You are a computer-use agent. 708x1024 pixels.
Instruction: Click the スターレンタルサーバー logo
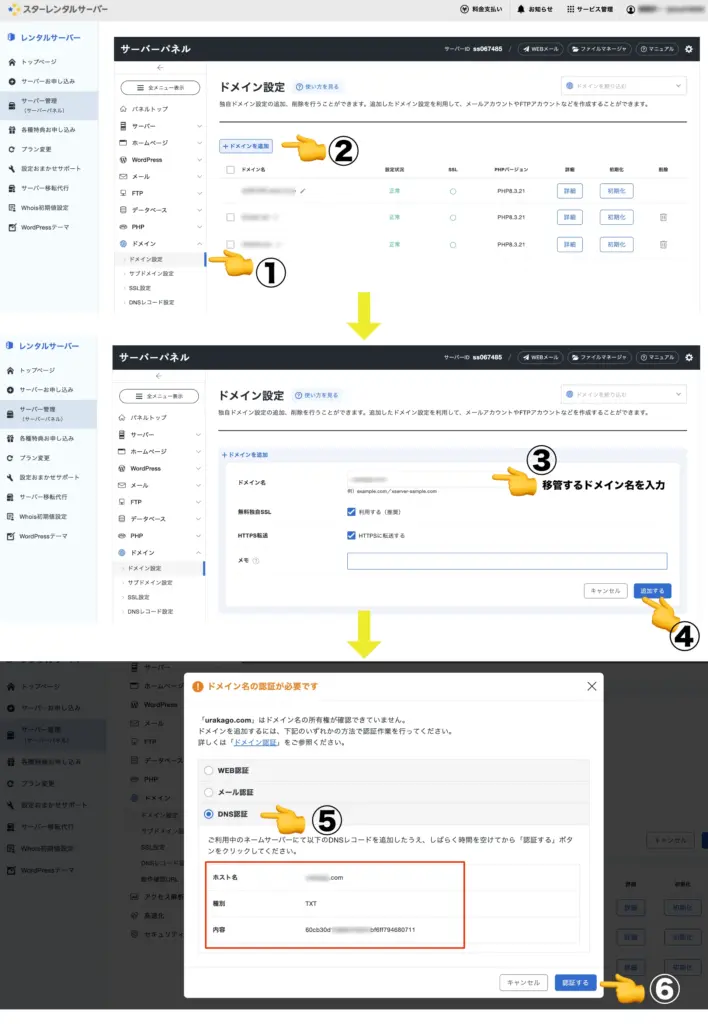coord(58,10)
